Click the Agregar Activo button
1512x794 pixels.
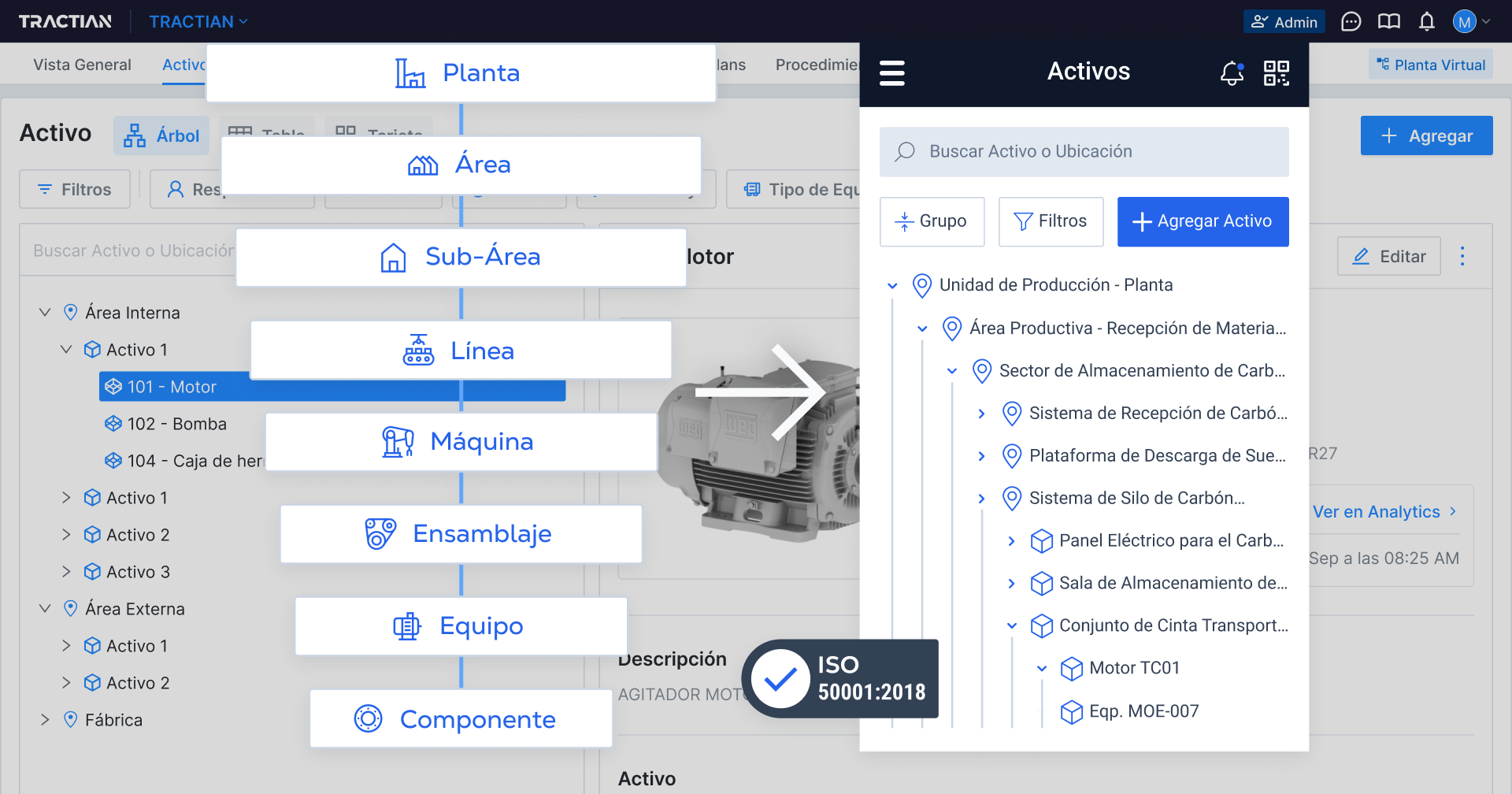1203,221
